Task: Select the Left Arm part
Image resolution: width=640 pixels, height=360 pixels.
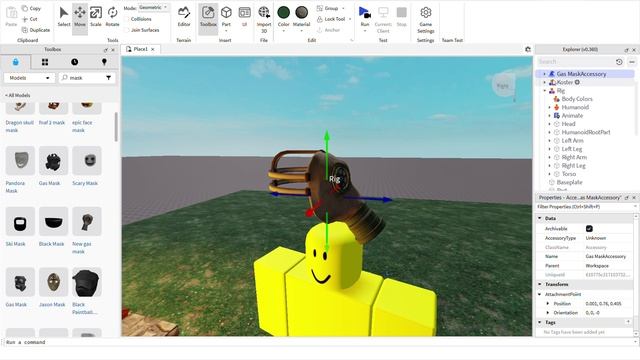Action: [x=572, y=140]
